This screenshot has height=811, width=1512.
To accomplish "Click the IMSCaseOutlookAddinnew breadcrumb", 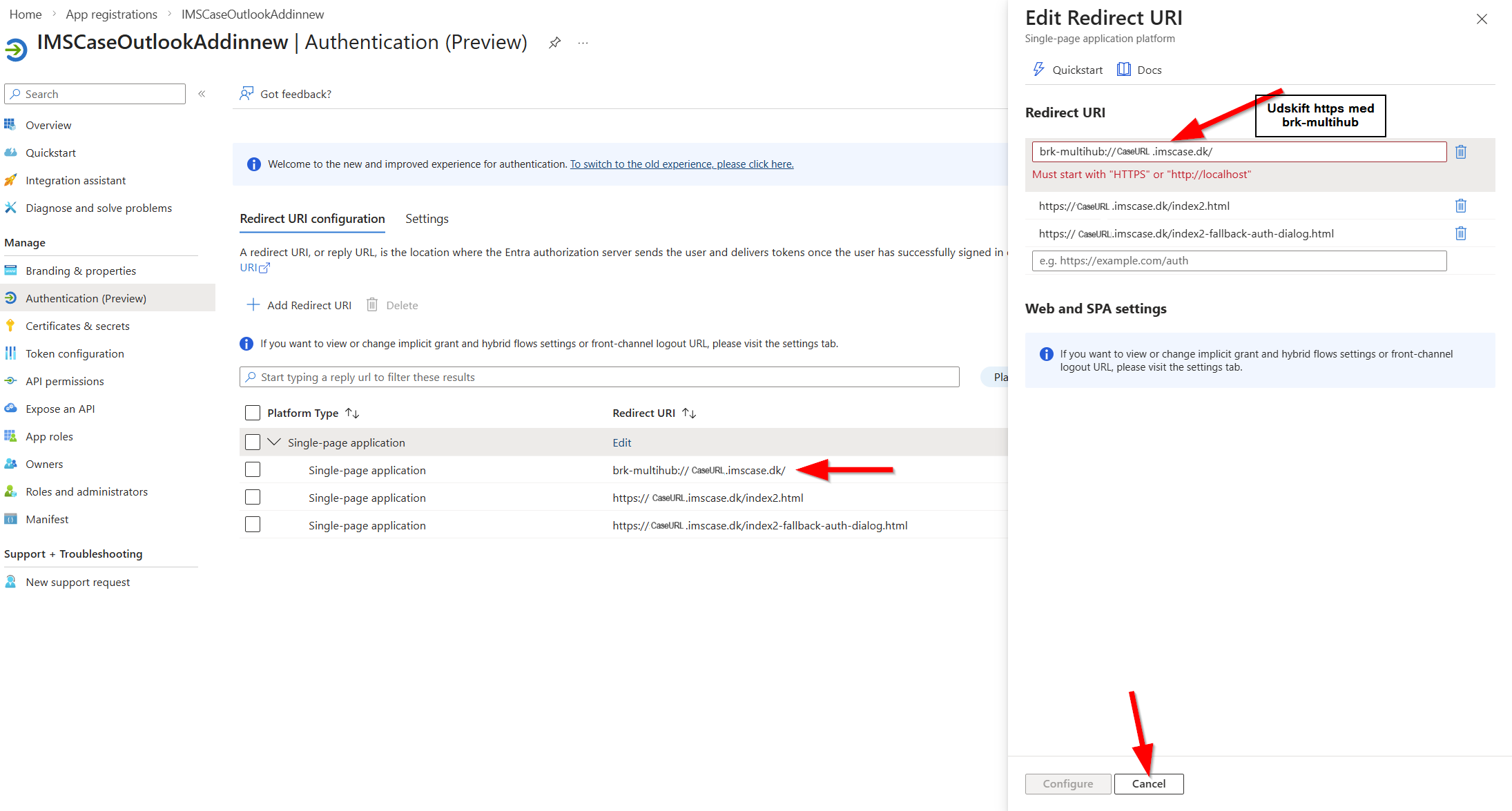I will click(x=253, y=14).
